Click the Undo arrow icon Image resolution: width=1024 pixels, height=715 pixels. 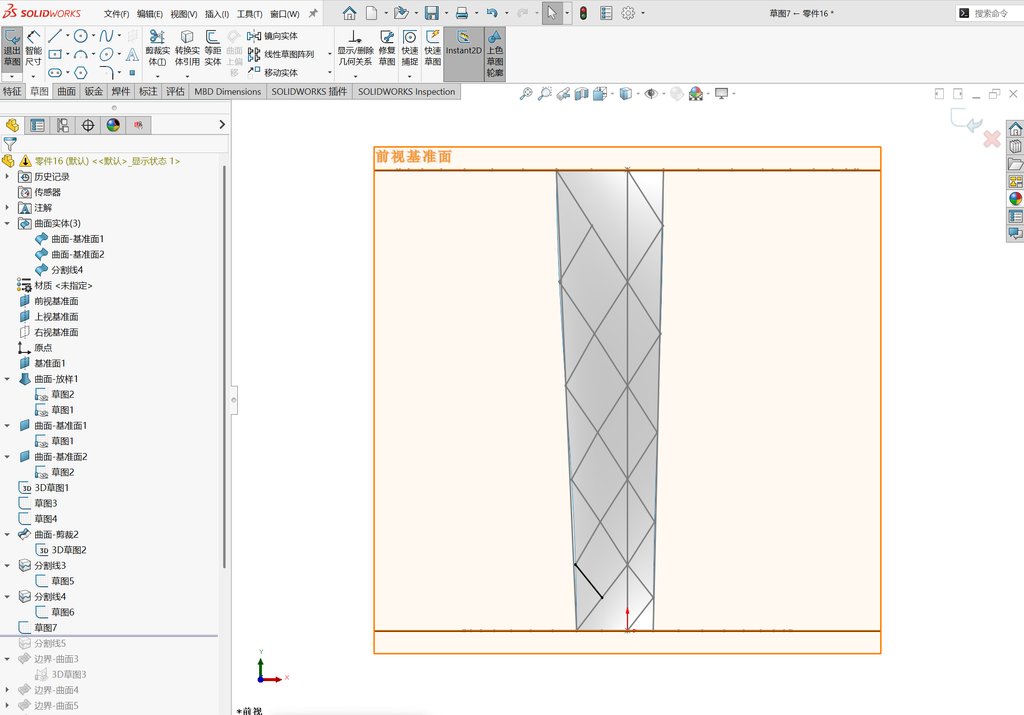coord(492,13)
